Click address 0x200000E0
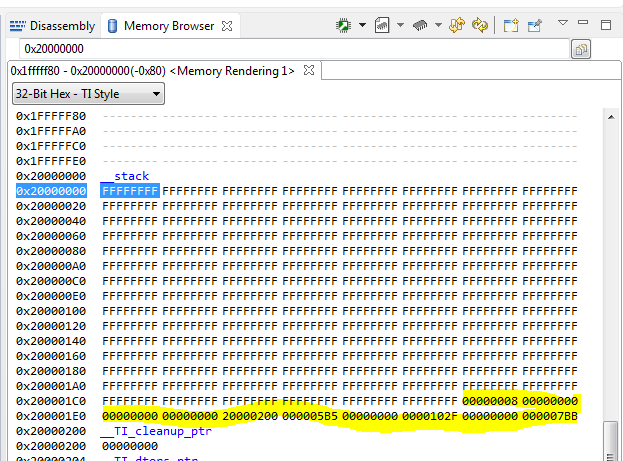 click(x=51, y=296)
